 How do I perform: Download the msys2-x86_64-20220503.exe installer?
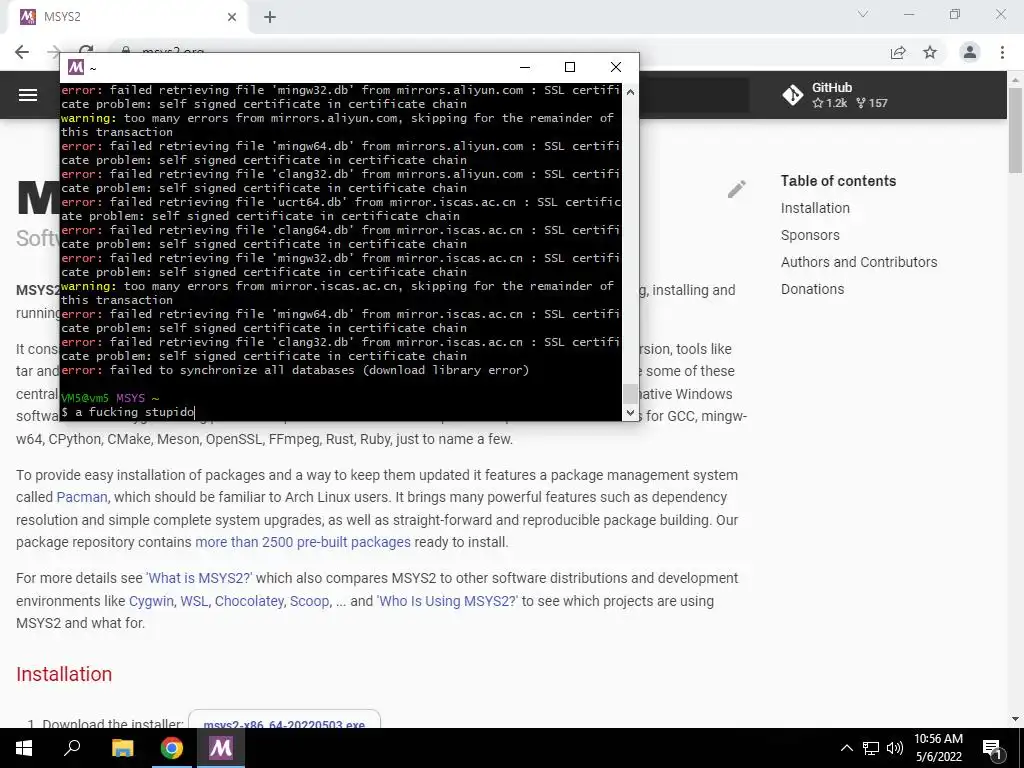(284, 721)
